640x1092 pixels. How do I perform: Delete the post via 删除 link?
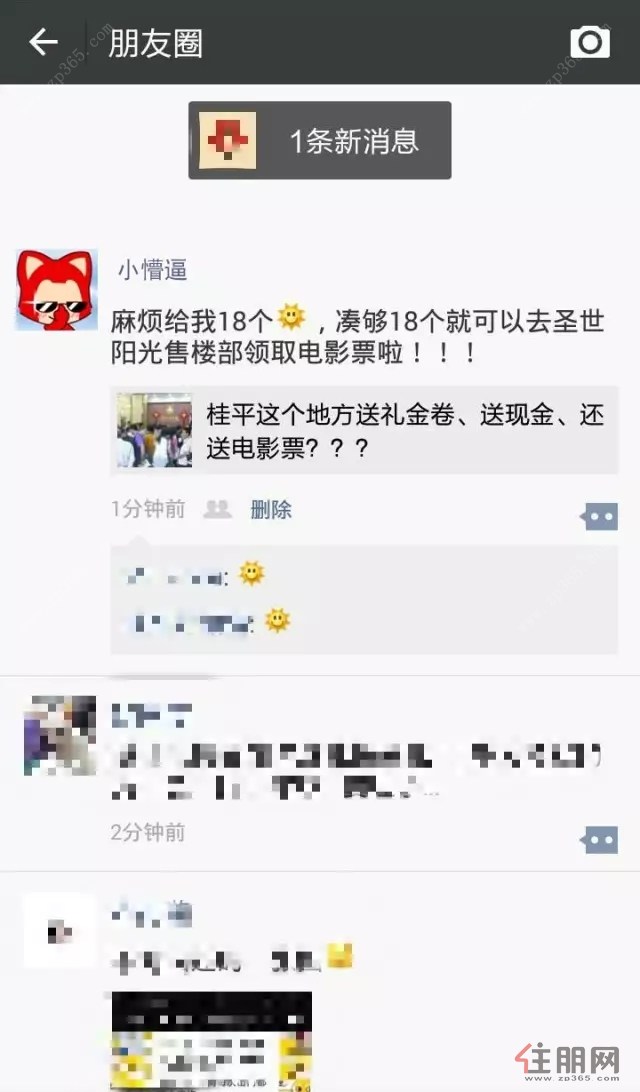[271, 510]
